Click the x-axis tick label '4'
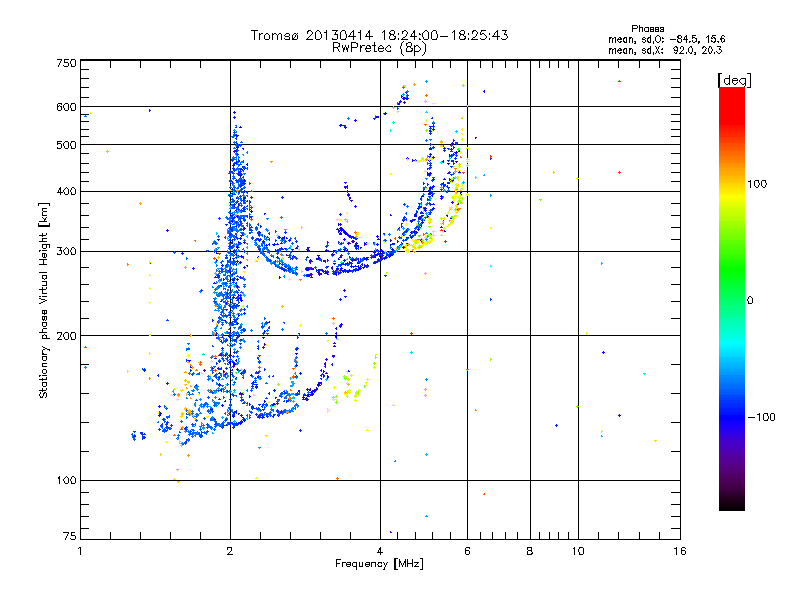Image resolution: width=800 pixels, height=600 pixels. 380,551
